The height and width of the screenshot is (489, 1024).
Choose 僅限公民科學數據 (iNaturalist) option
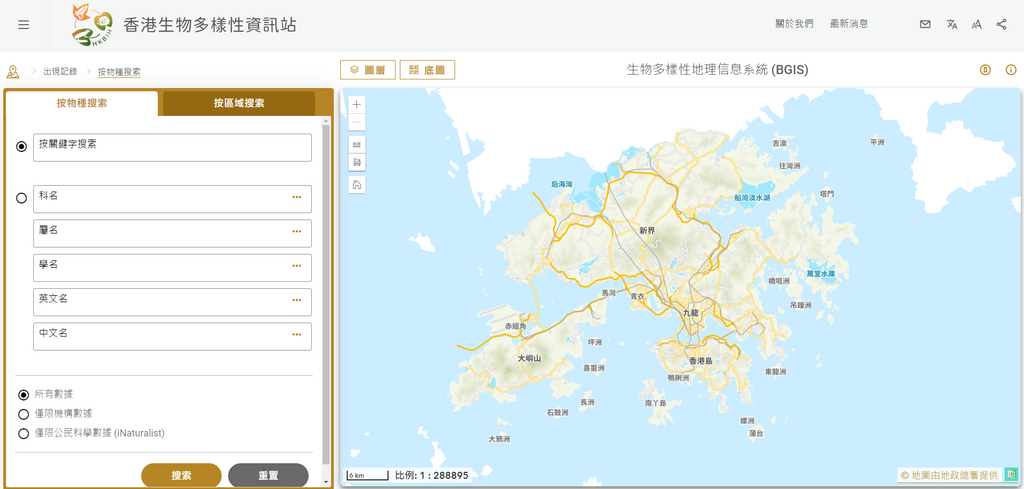pyautogui.click(x=24, y=434)
